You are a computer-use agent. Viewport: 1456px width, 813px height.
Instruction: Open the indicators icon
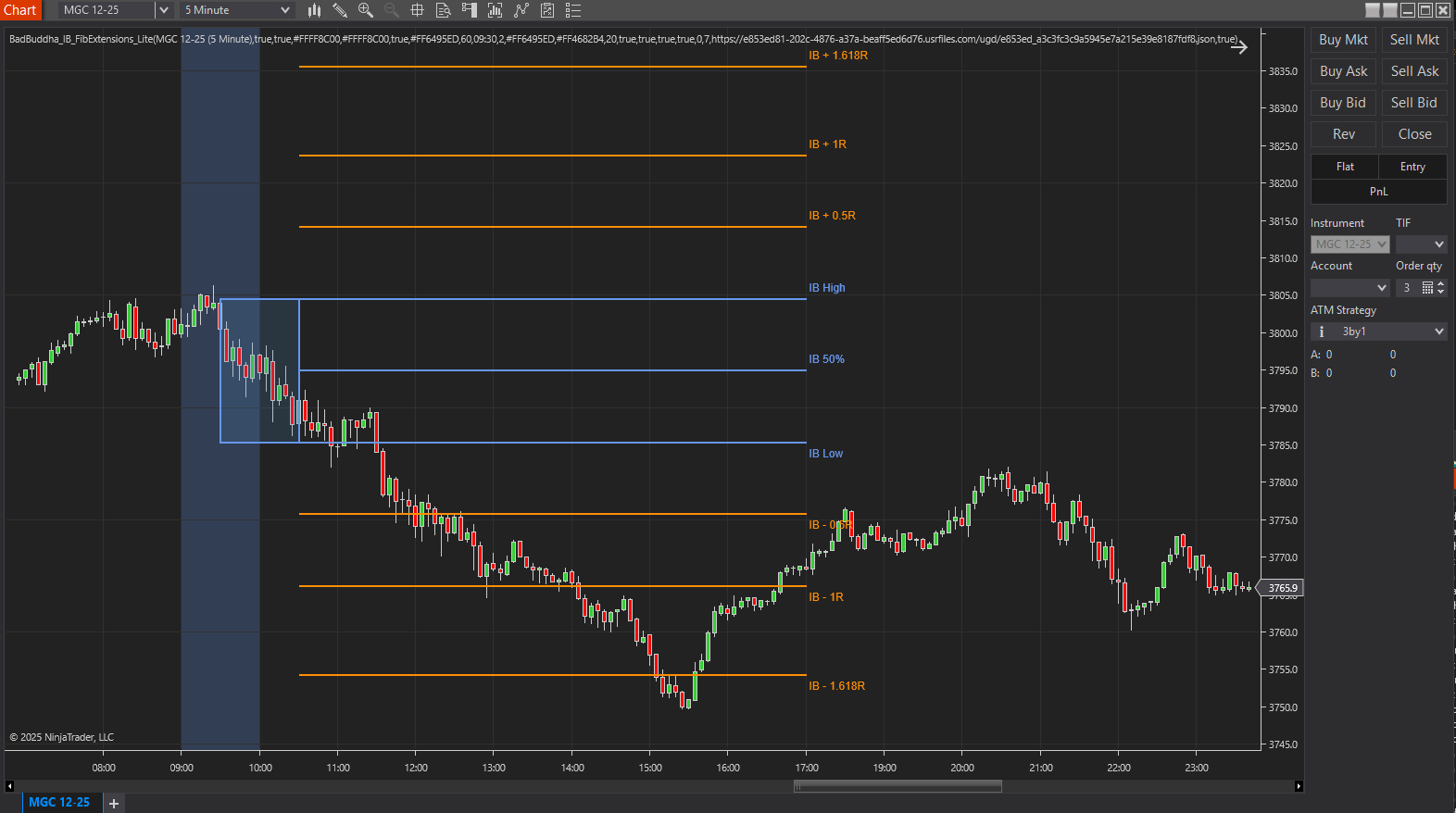521,10
